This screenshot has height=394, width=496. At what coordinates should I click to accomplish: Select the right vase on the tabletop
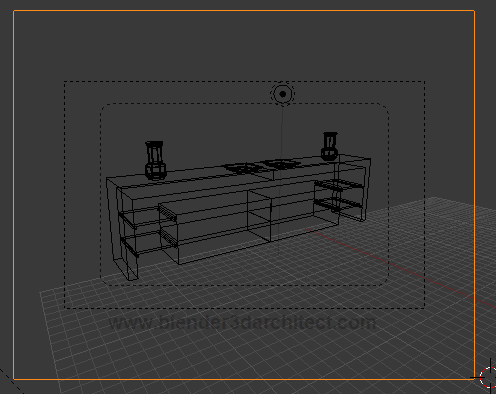[330, 146]
